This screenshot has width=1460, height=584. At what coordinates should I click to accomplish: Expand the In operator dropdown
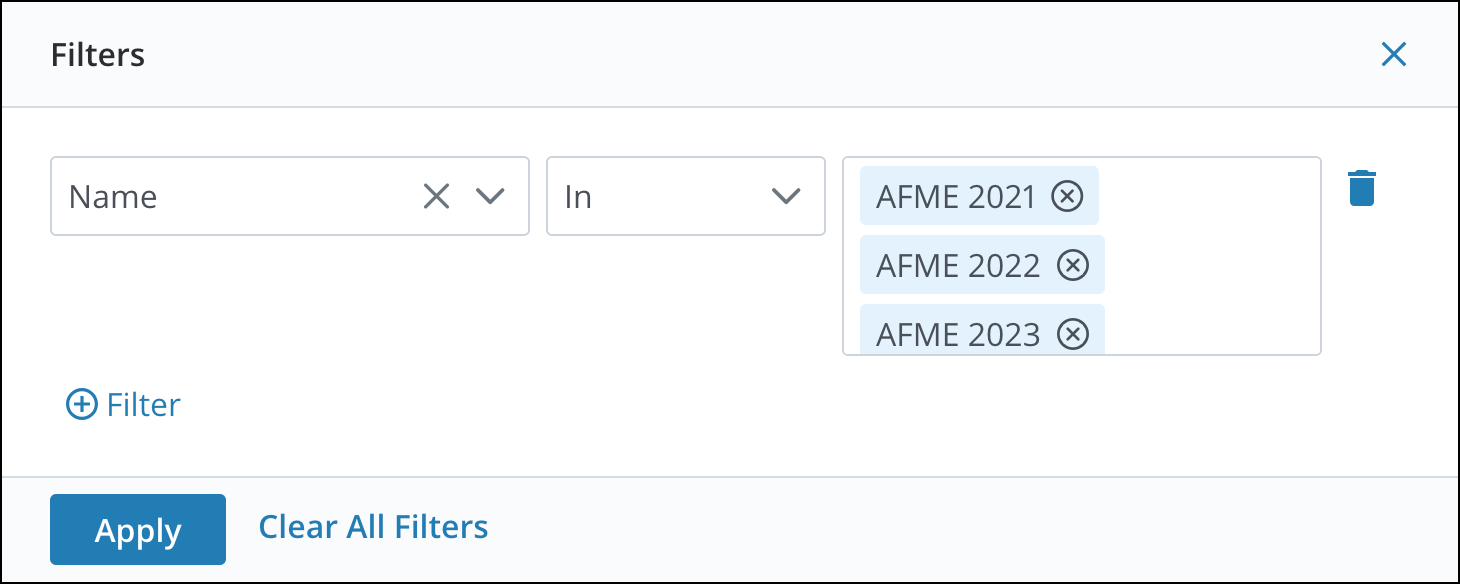786,196
